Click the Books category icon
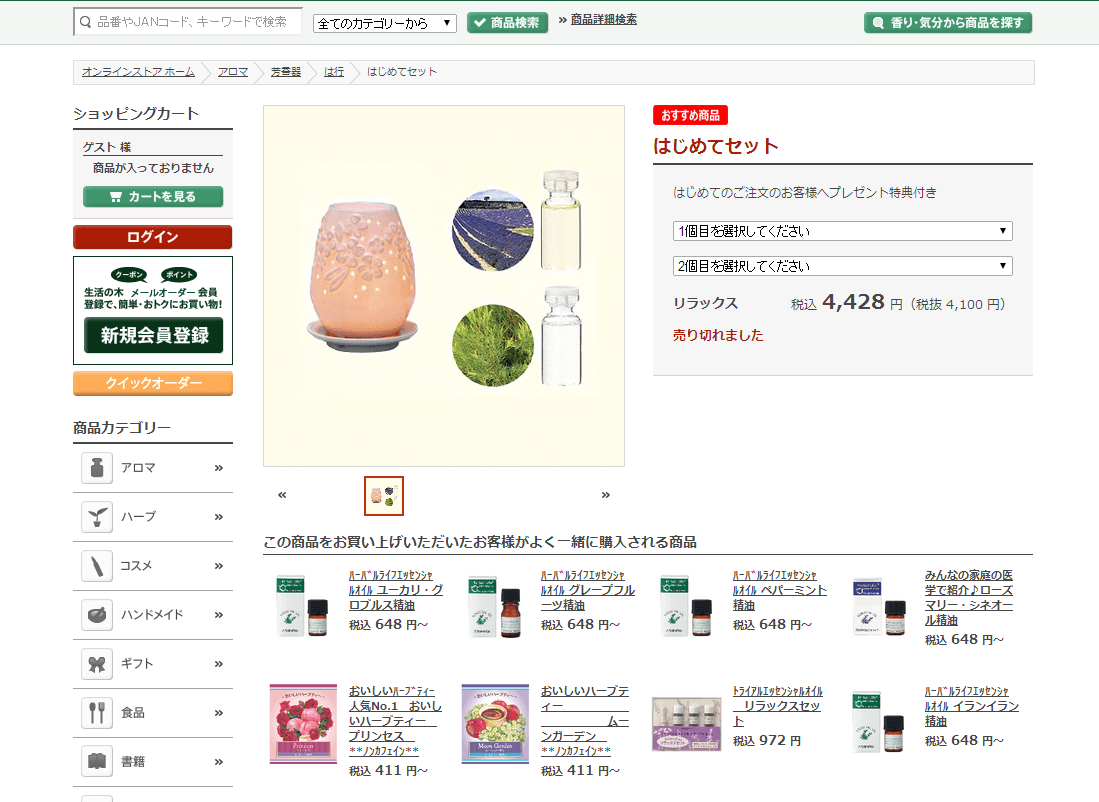Image resolution: width=1099 pixels, height=802 pixels. coord(97,762)
